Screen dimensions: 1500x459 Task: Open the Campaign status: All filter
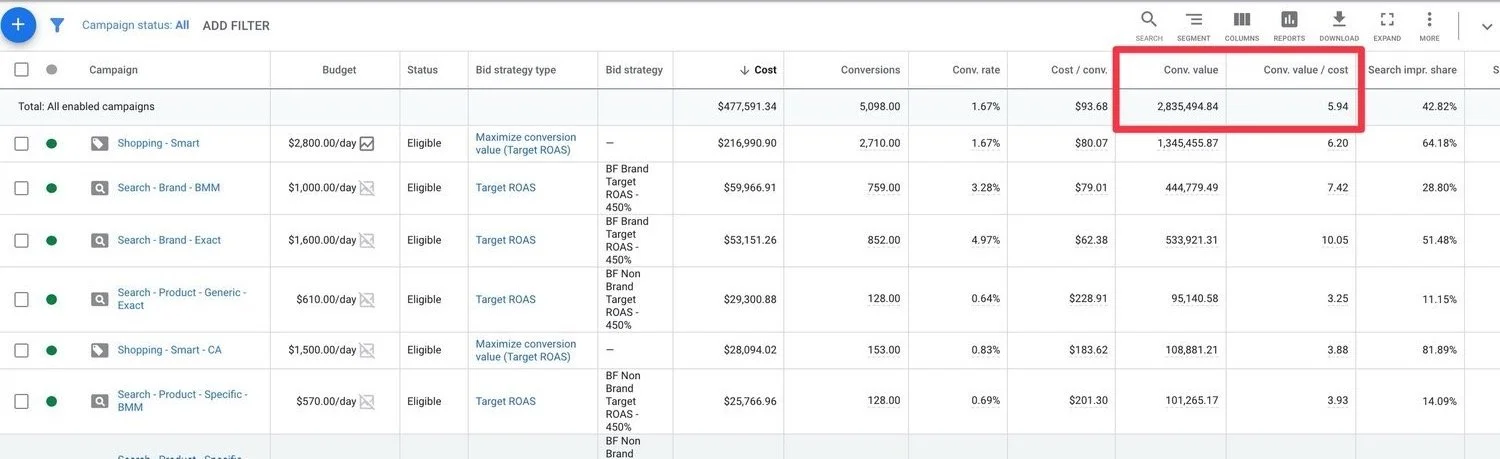click(135, 25)
